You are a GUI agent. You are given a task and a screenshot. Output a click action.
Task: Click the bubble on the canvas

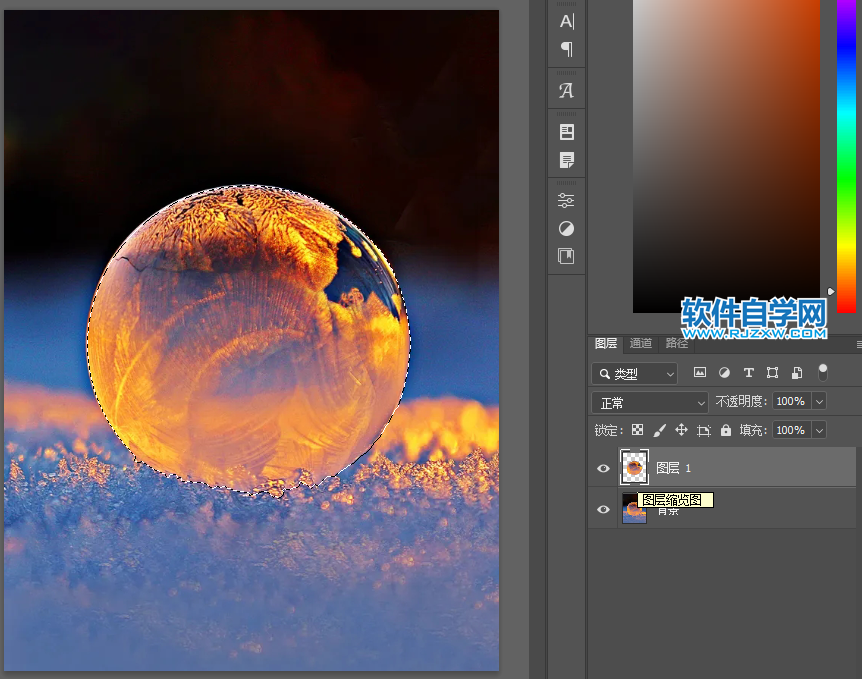coord(249,340)
